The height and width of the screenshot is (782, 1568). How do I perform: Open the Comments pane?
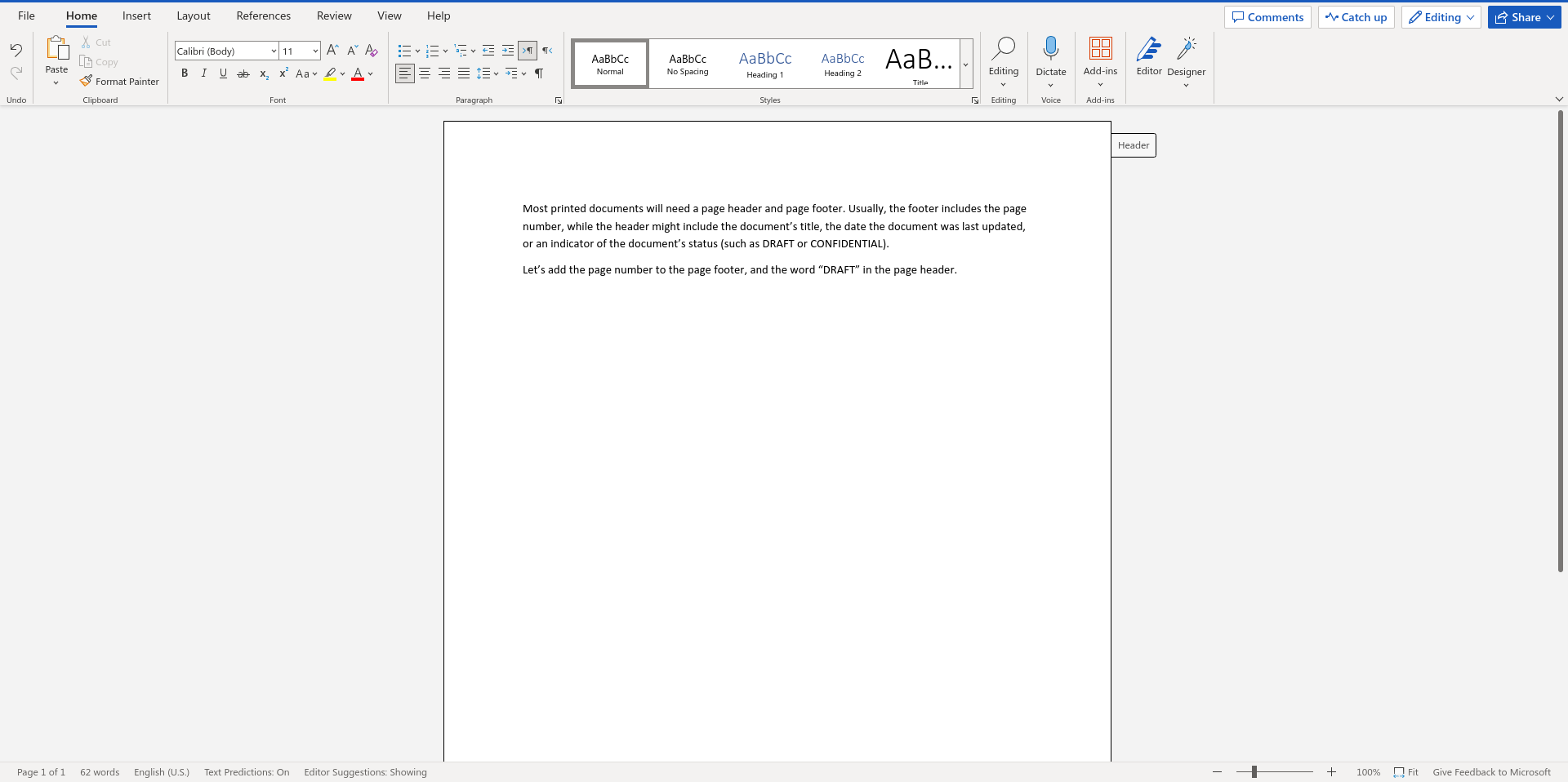1267,17
